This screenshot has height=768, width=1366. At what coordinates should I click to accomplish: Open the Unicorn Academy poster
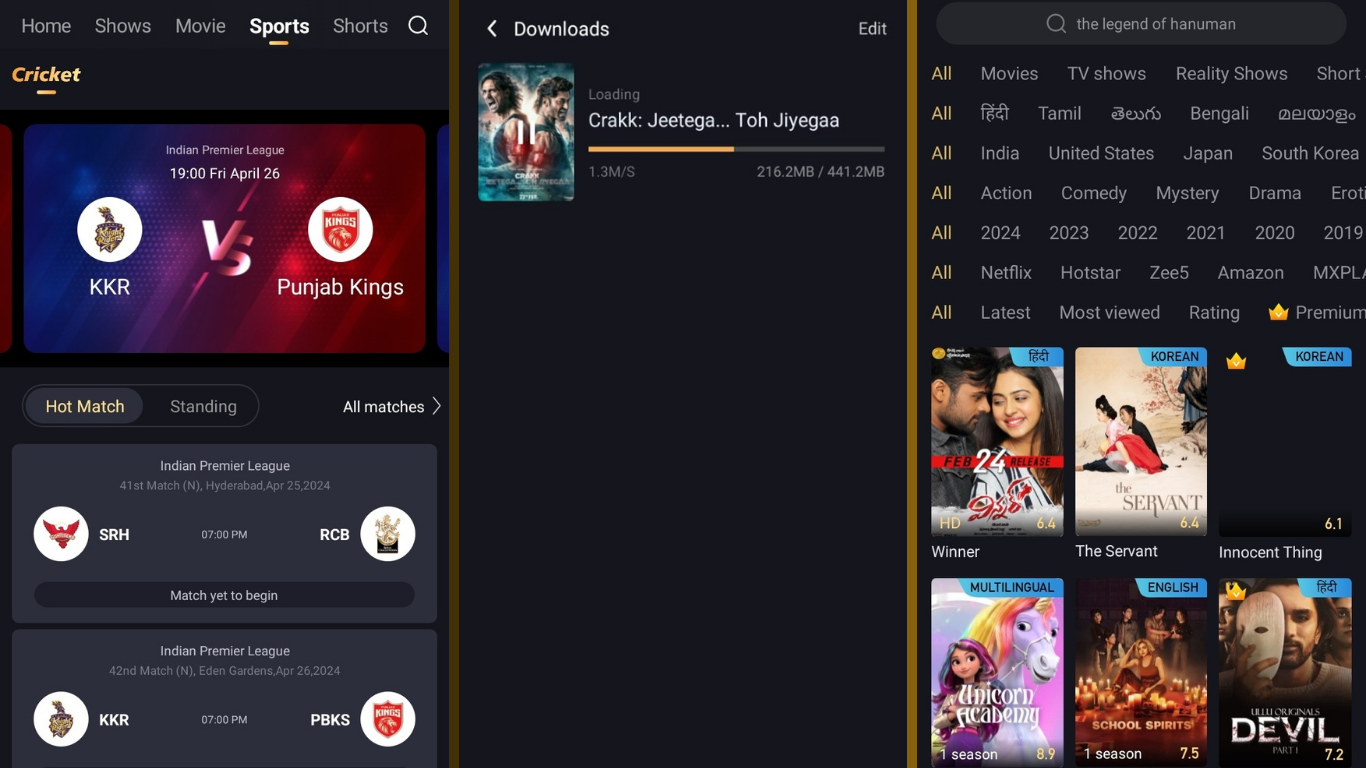point(997,672)
